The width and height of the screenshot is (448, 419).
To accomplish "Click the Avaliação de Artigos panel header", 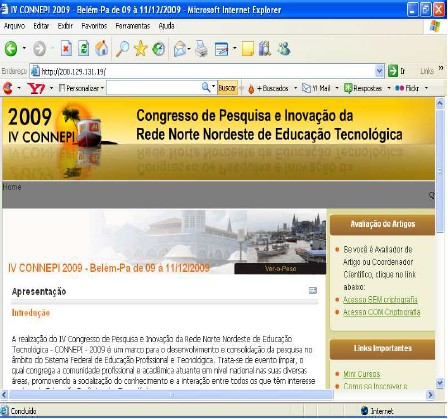I will click(382, 224).
